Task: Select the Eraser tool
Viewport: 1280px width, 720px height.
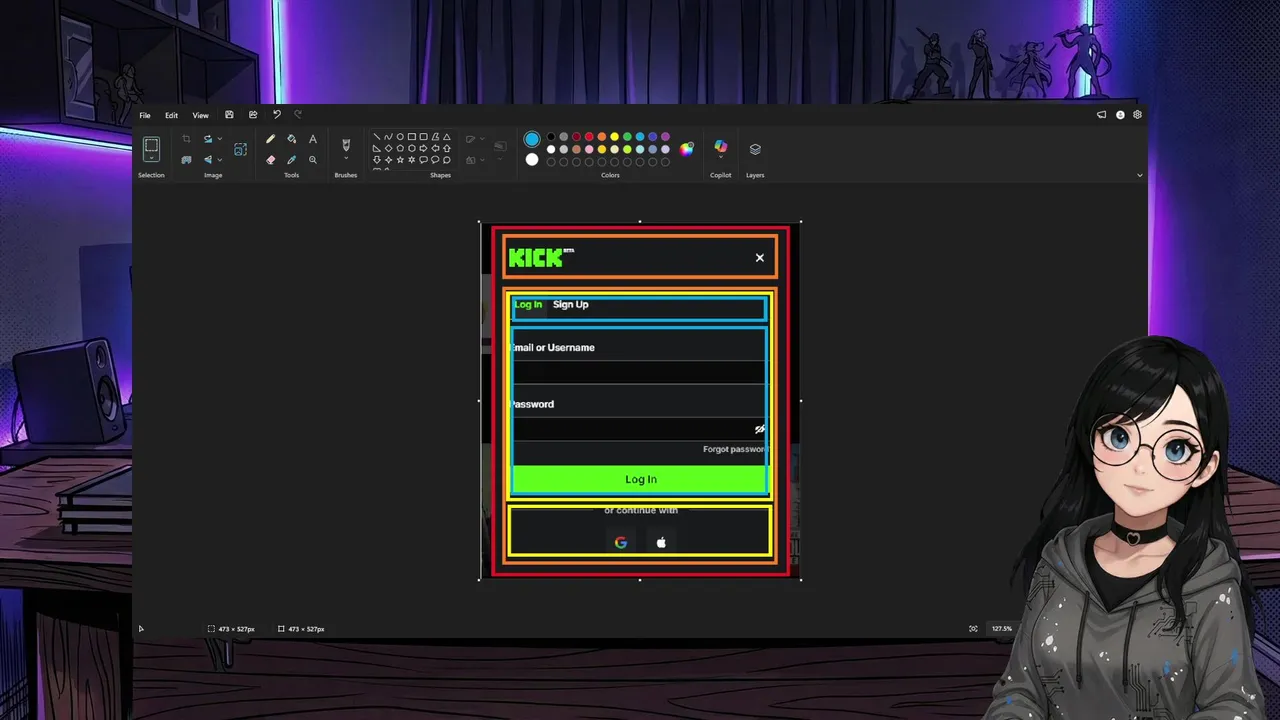Action: (x=270, y=159)
